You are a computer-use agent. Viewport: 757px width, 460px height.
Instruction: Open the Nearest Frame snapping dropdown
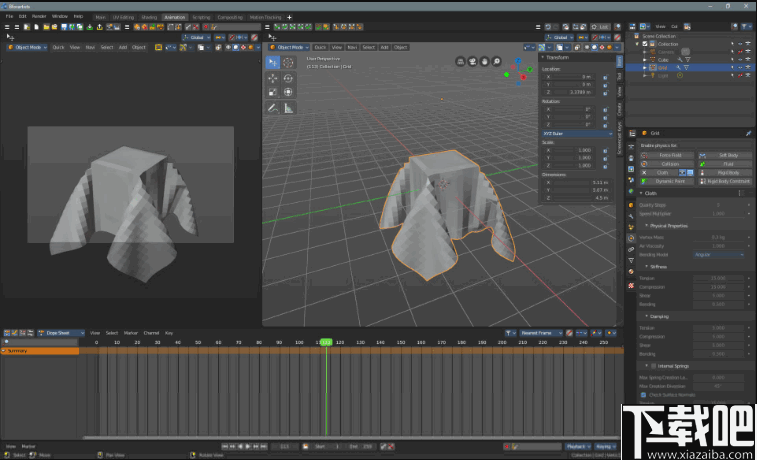tap(541, 333)
